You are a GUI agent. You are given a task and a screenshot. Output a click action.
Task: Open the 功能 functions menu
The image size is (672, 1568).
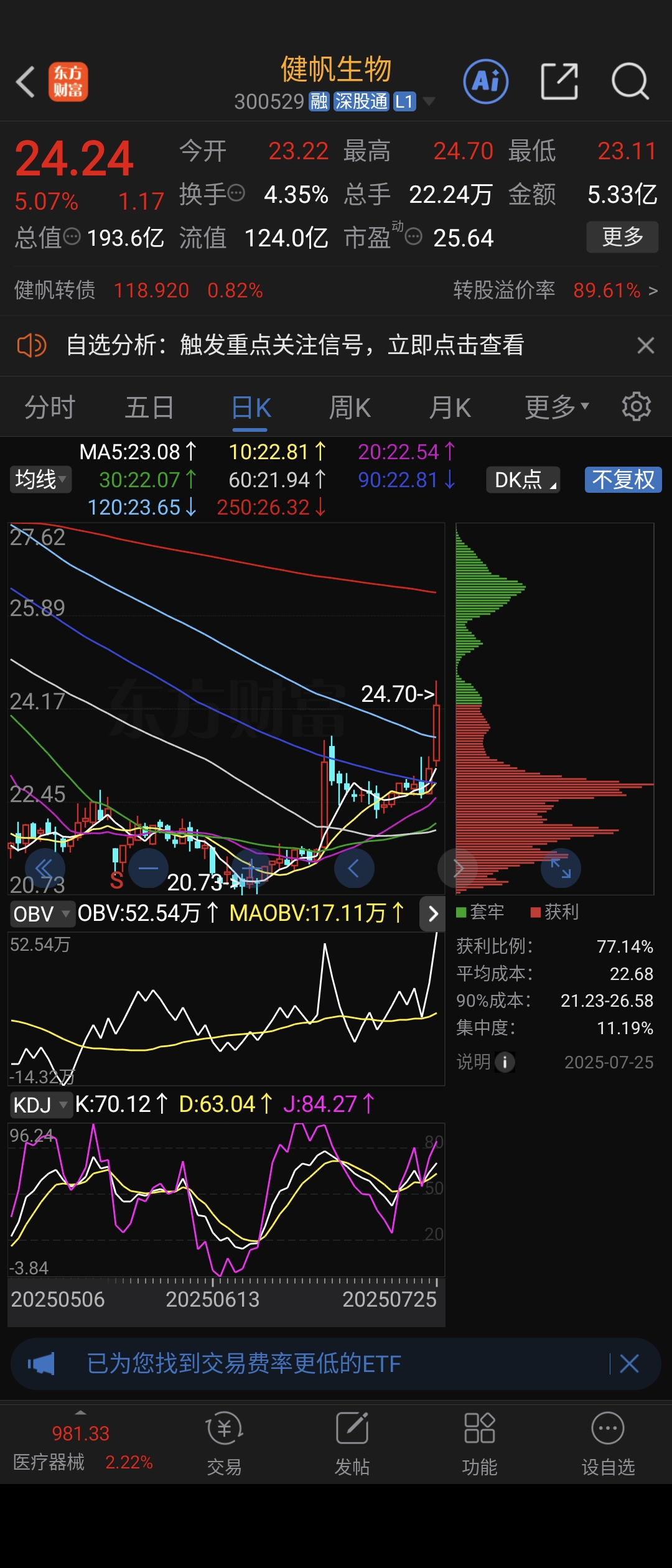pos(480,1445)
